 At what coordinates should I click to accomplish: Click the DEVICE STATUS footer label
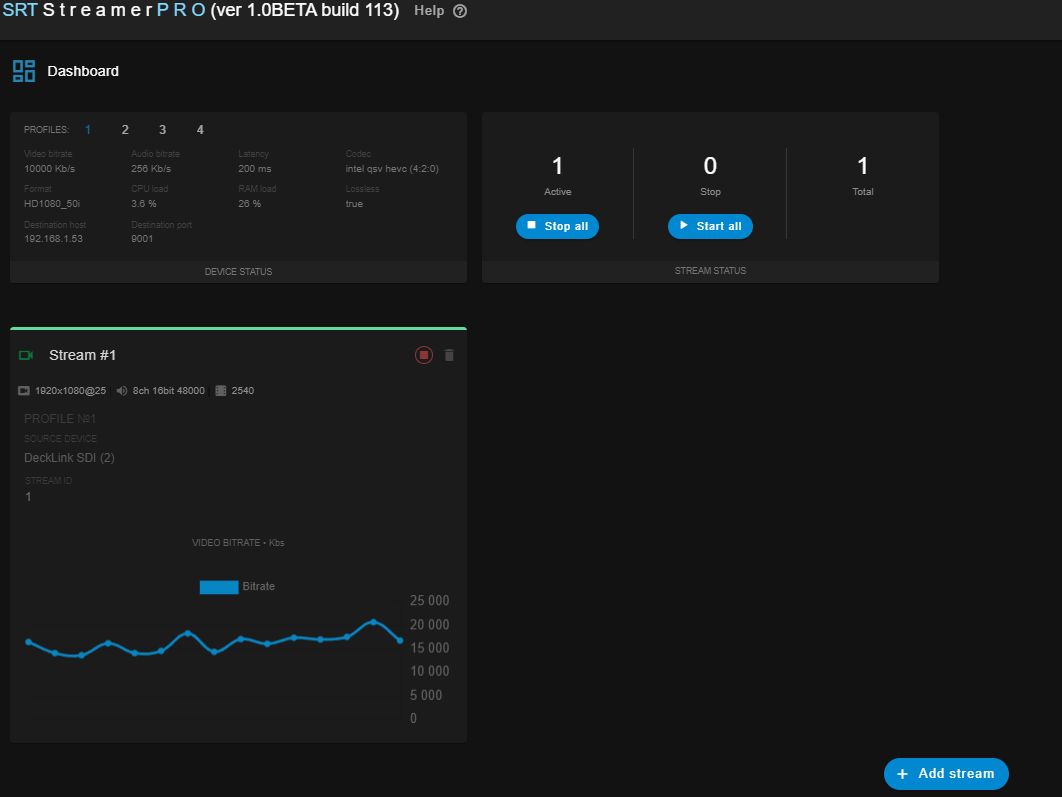point(238,272)
